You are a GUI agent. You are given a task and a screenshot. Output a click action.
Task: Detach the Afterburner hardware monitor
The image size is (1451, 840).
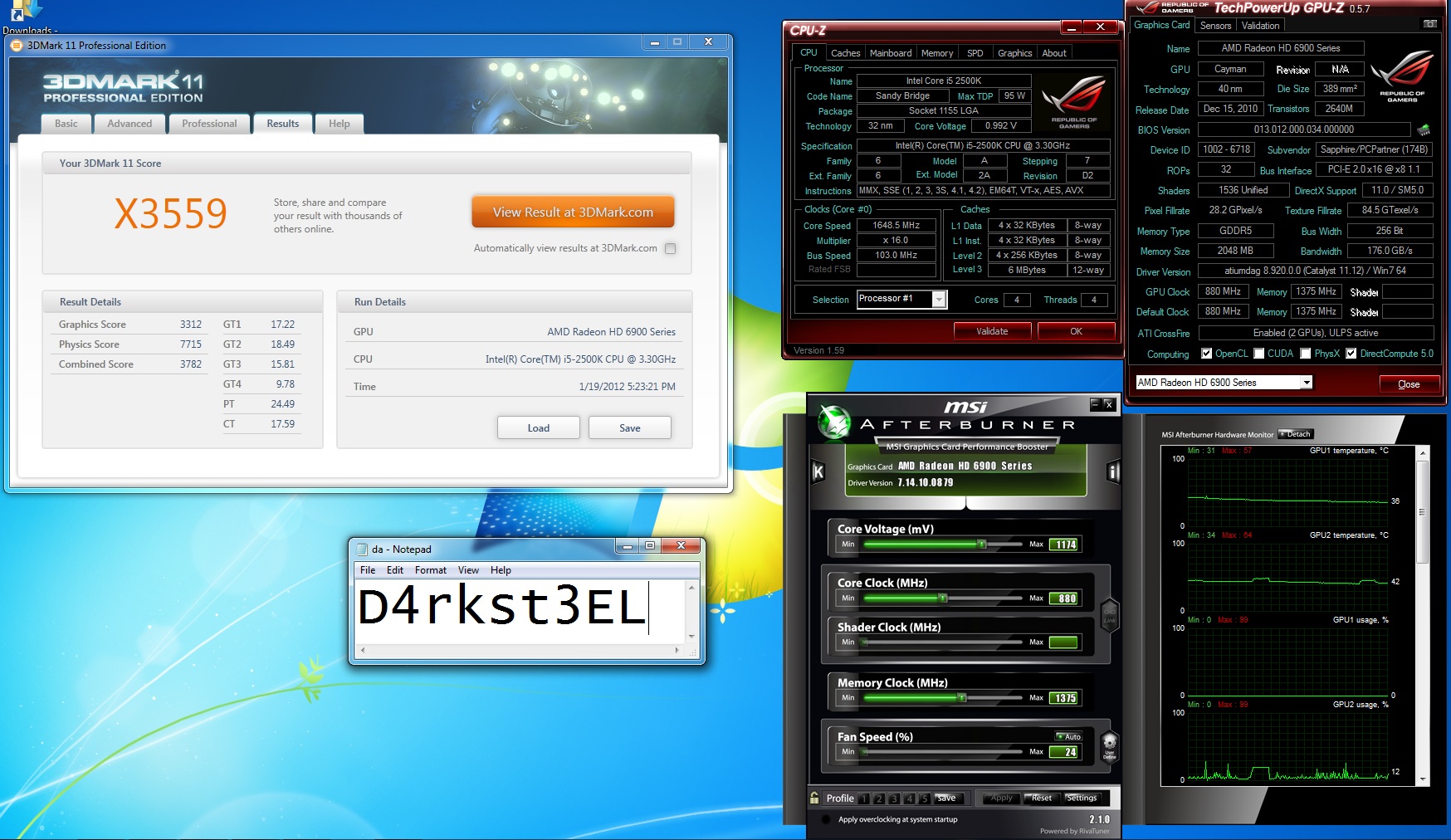[x=1295, y=434]
